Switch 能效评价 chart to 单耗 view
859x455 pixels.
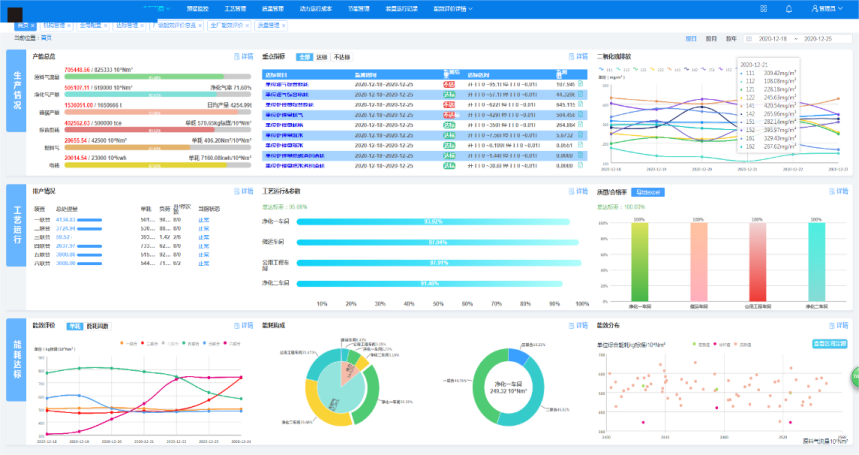click(75, 326)
